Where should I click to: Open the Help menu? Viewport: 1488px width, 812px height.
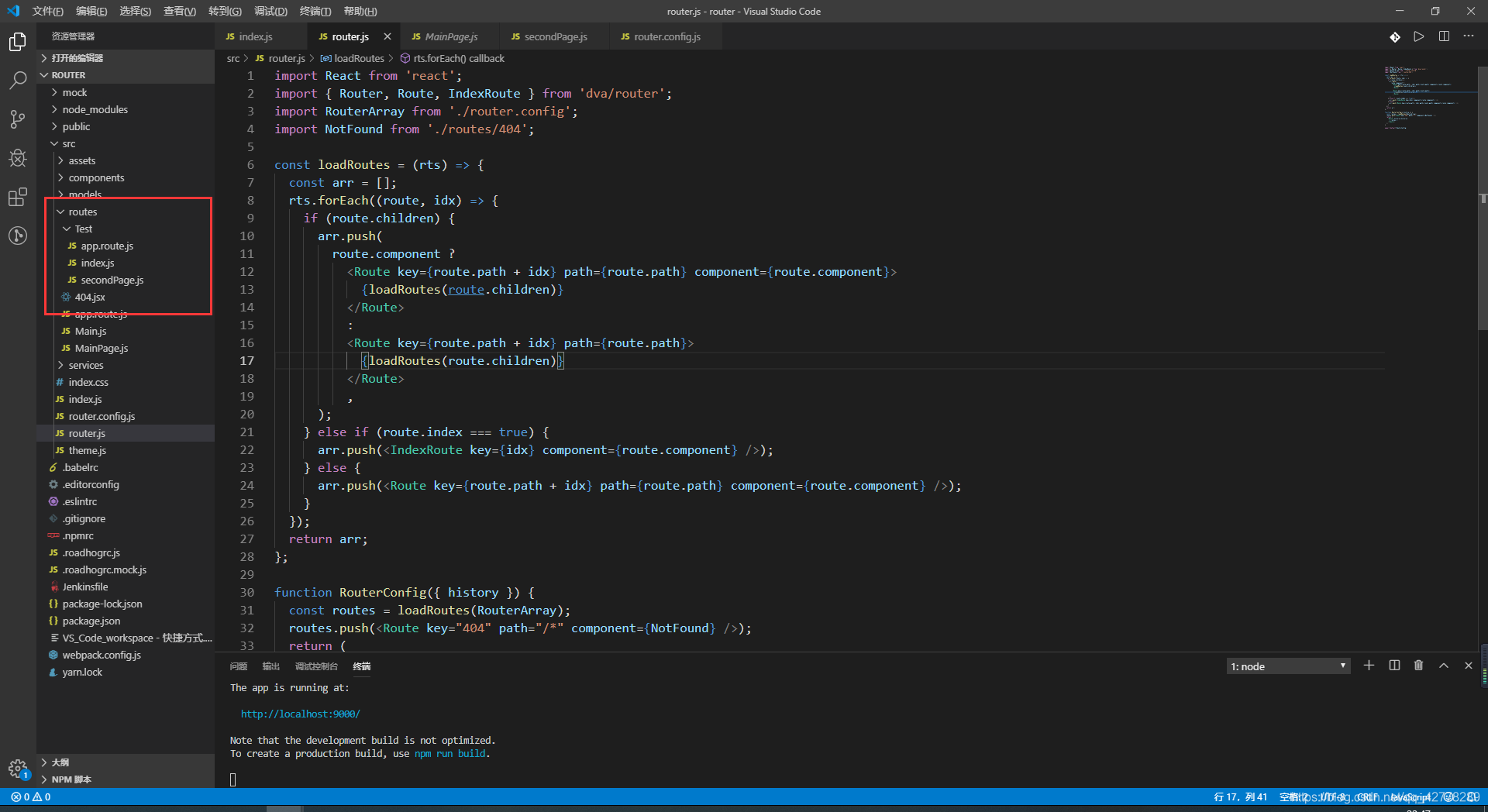(x=360, y=11)
